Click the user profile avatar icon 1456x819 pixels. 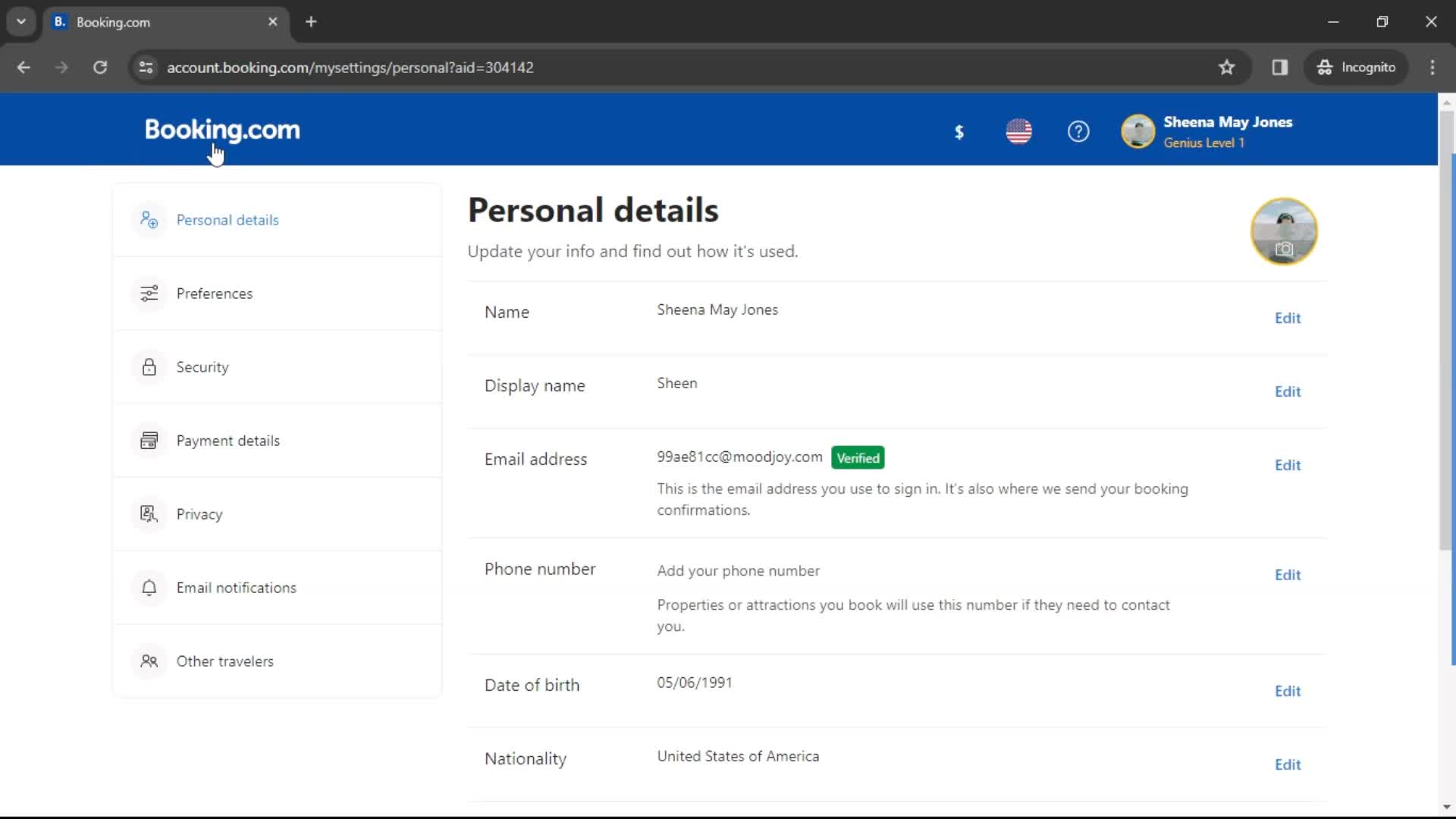pos(1138,131)
